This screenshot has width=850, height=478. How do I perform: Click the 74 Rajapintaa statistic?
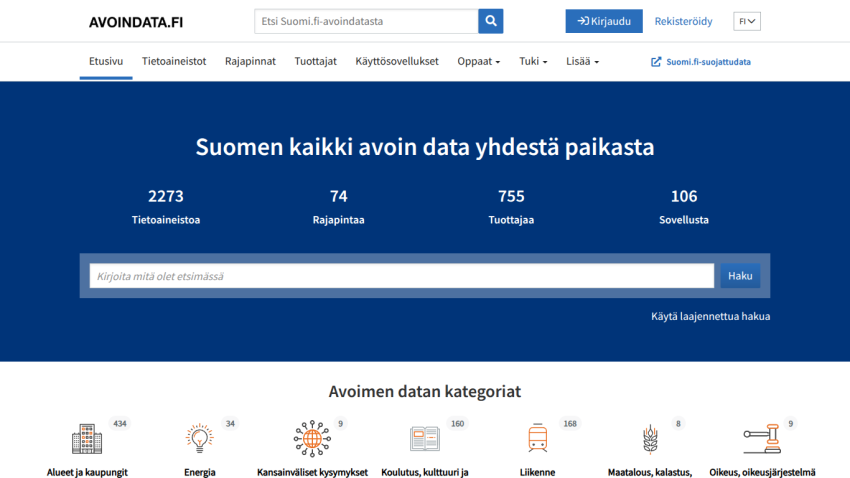[x=338, y=206]
